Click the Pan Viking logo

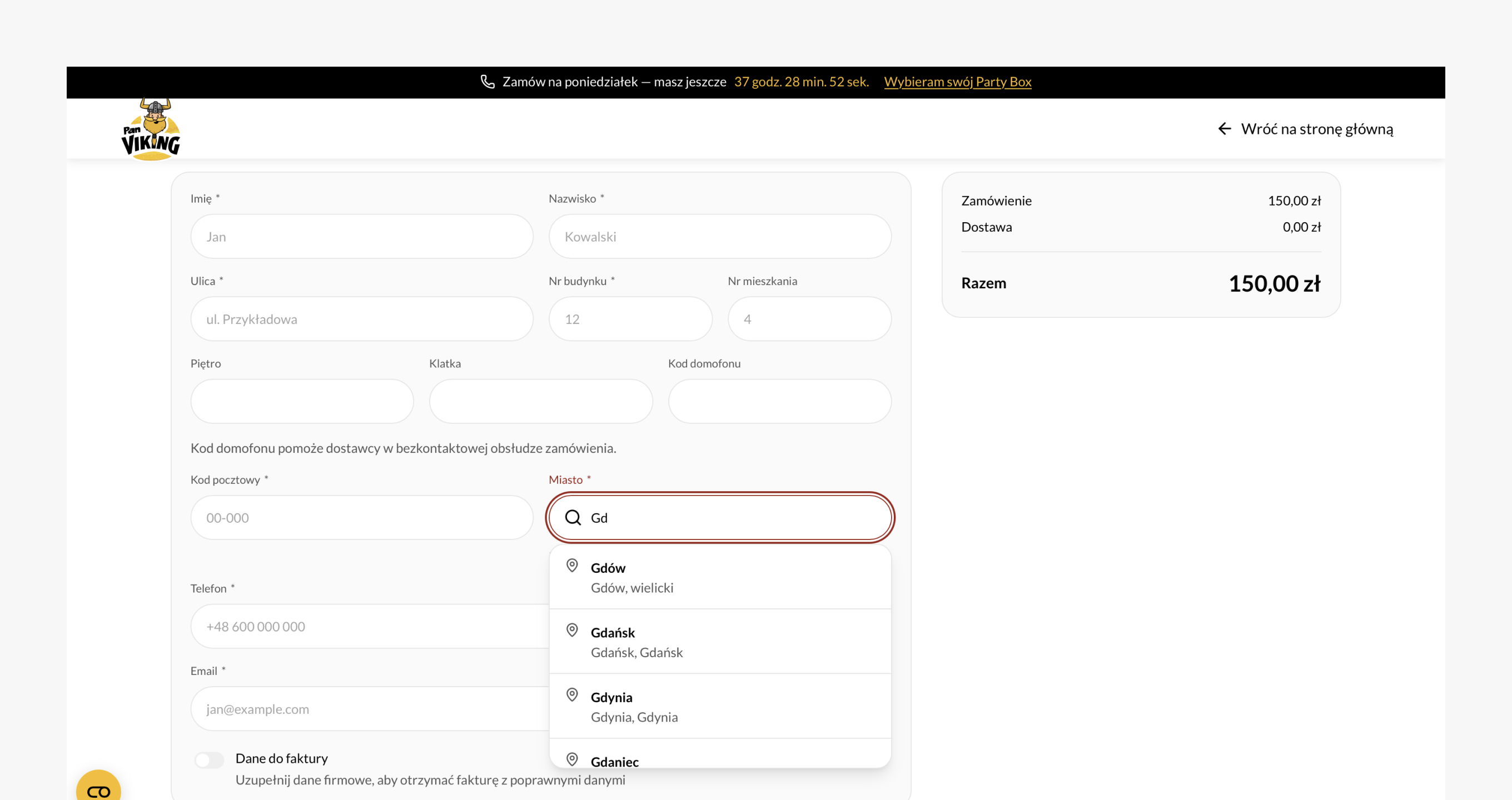tap(151, 129)
